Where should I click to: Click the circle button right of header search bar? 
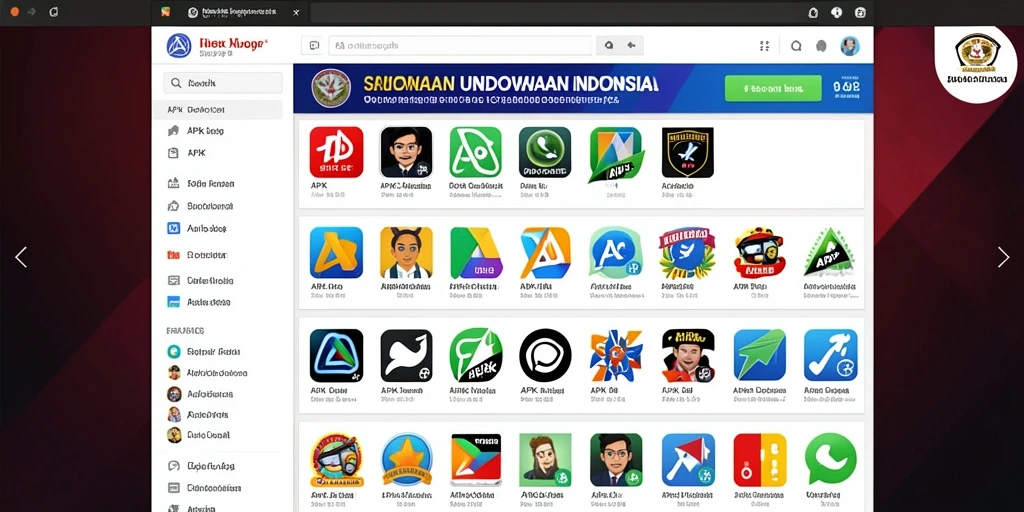(x=609, y=46)
